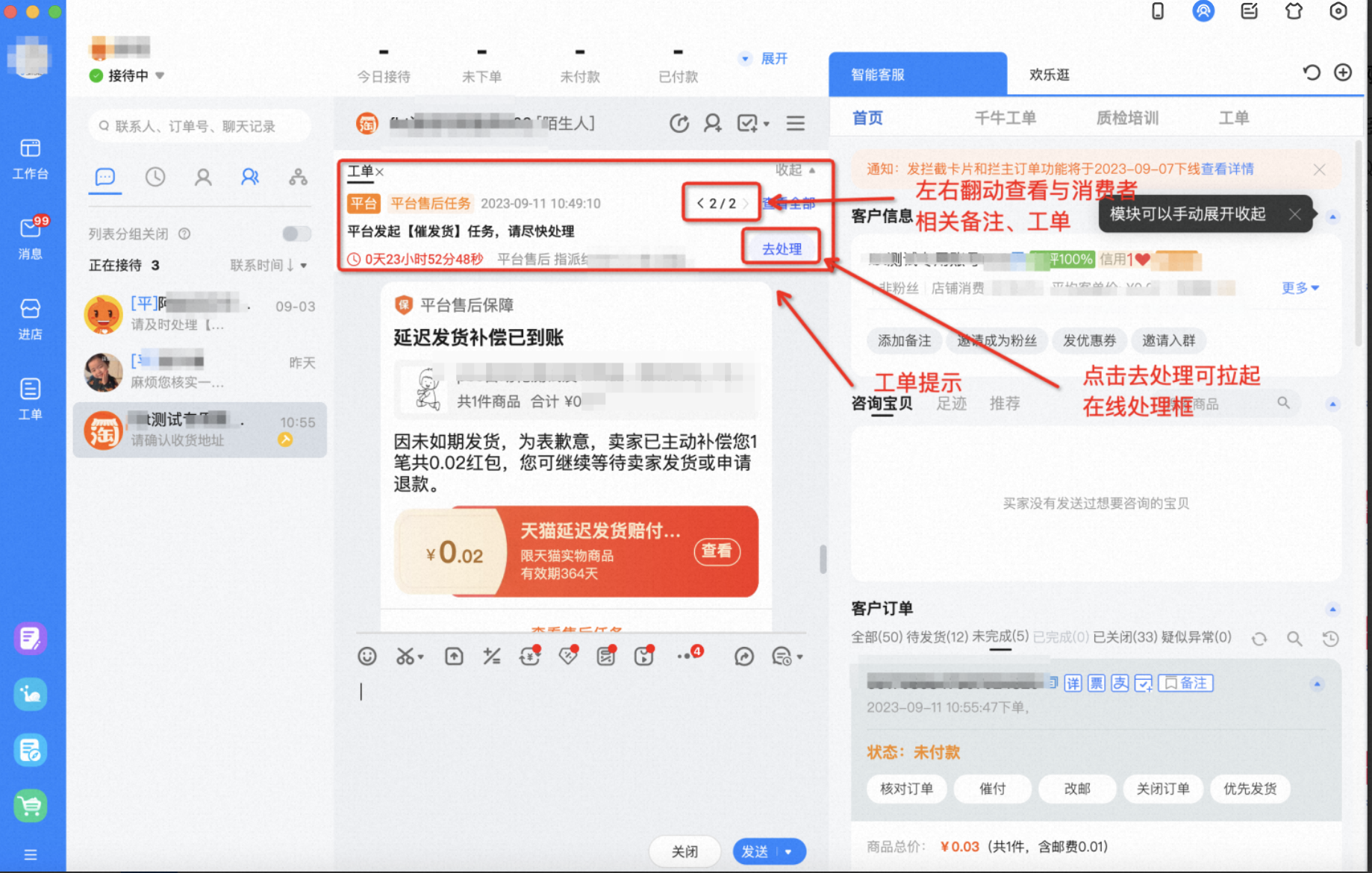1372x873 pixels.
Task: Select the 足迹 tab
Action: [952, 404]
